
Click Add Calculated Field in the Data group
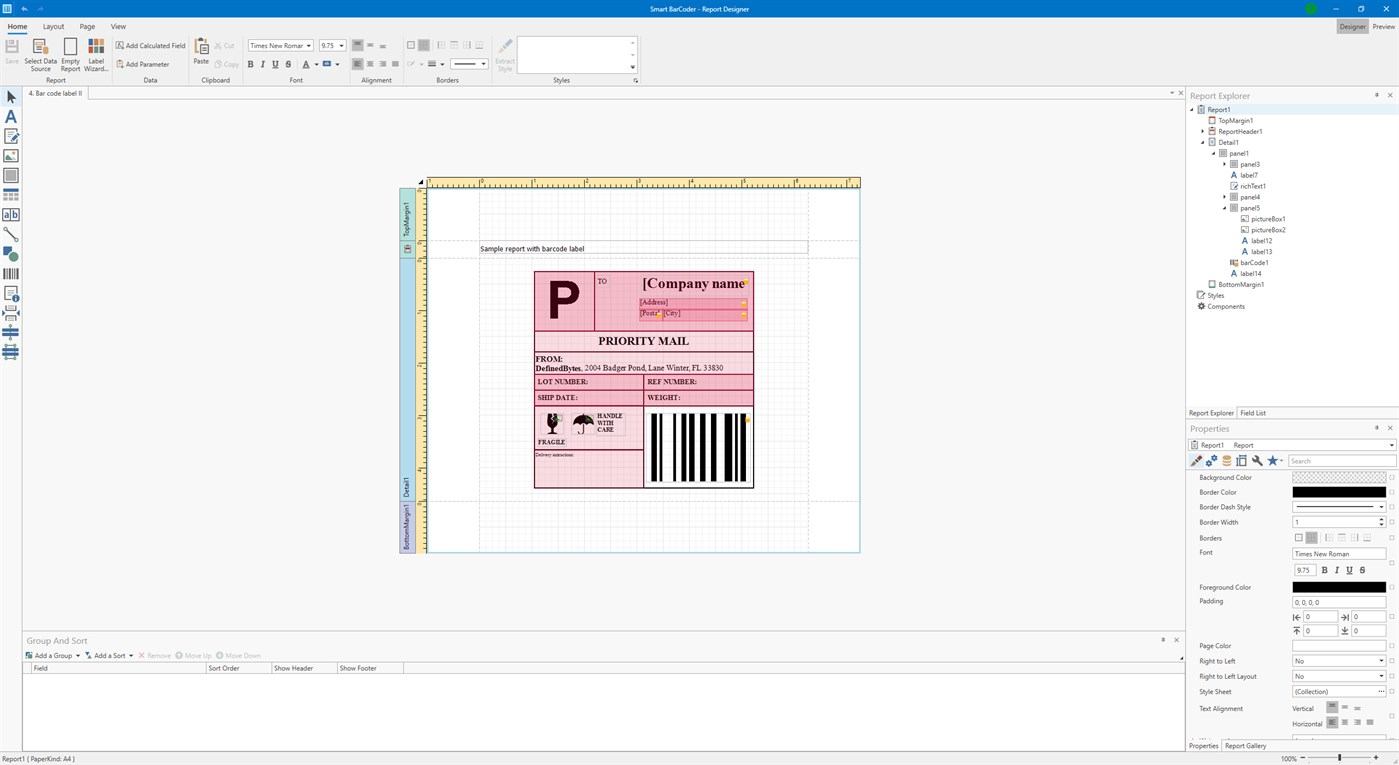click(150, 45)
